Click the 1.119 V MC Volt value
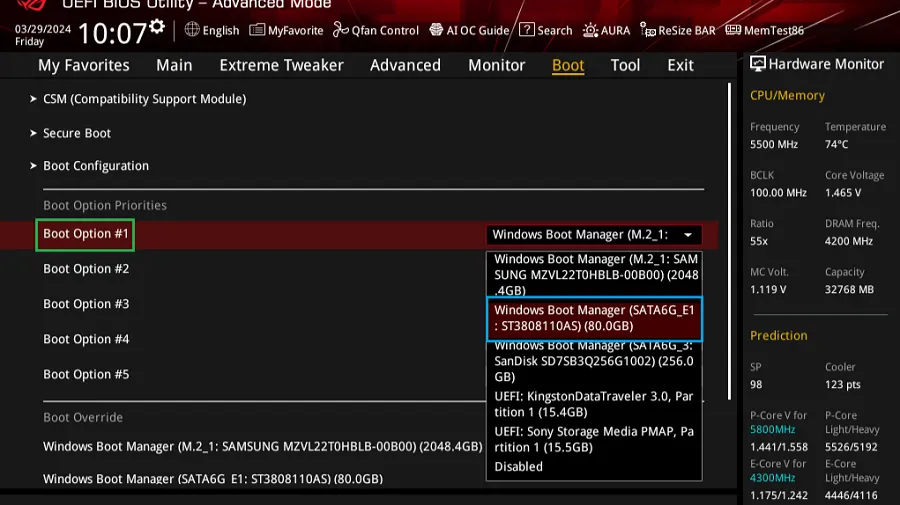Screen dimensions: 900x505 768,289
